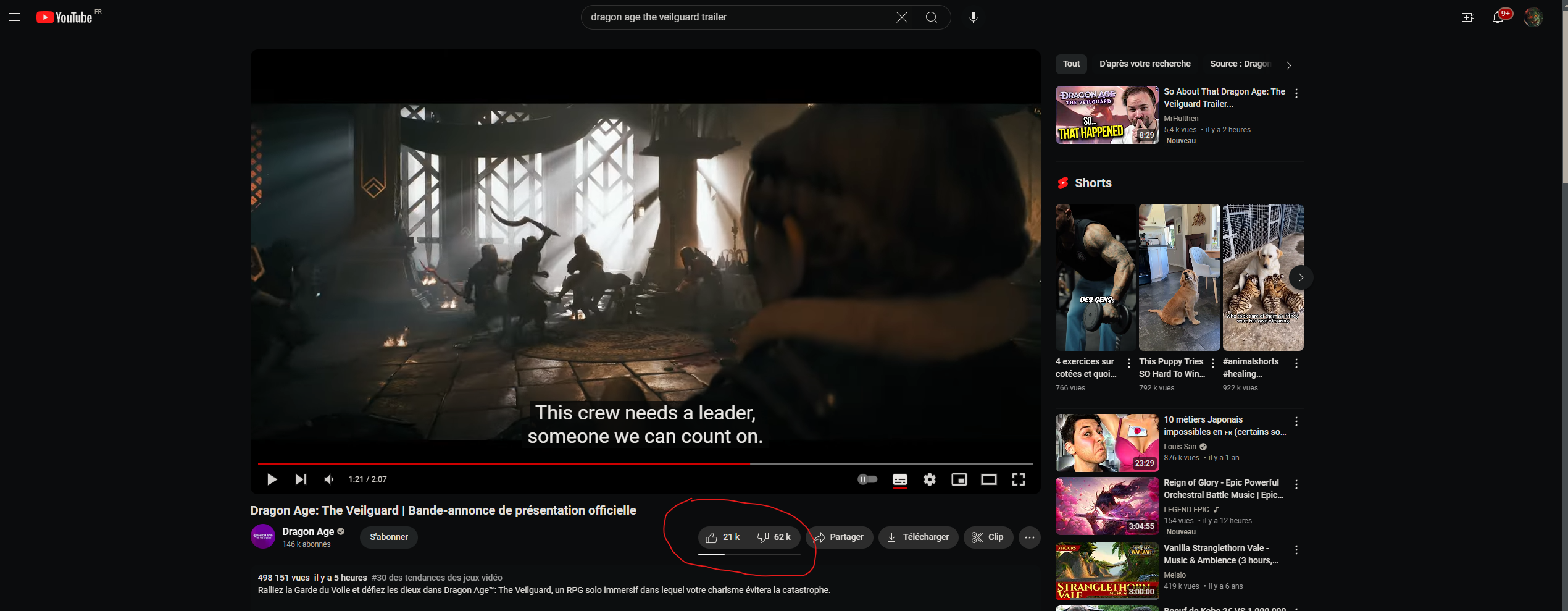This screenshot has height=611, width=1568.
Task: Click the #30 des tendances des jeux vidéo link
Action: tap(436, 578)
